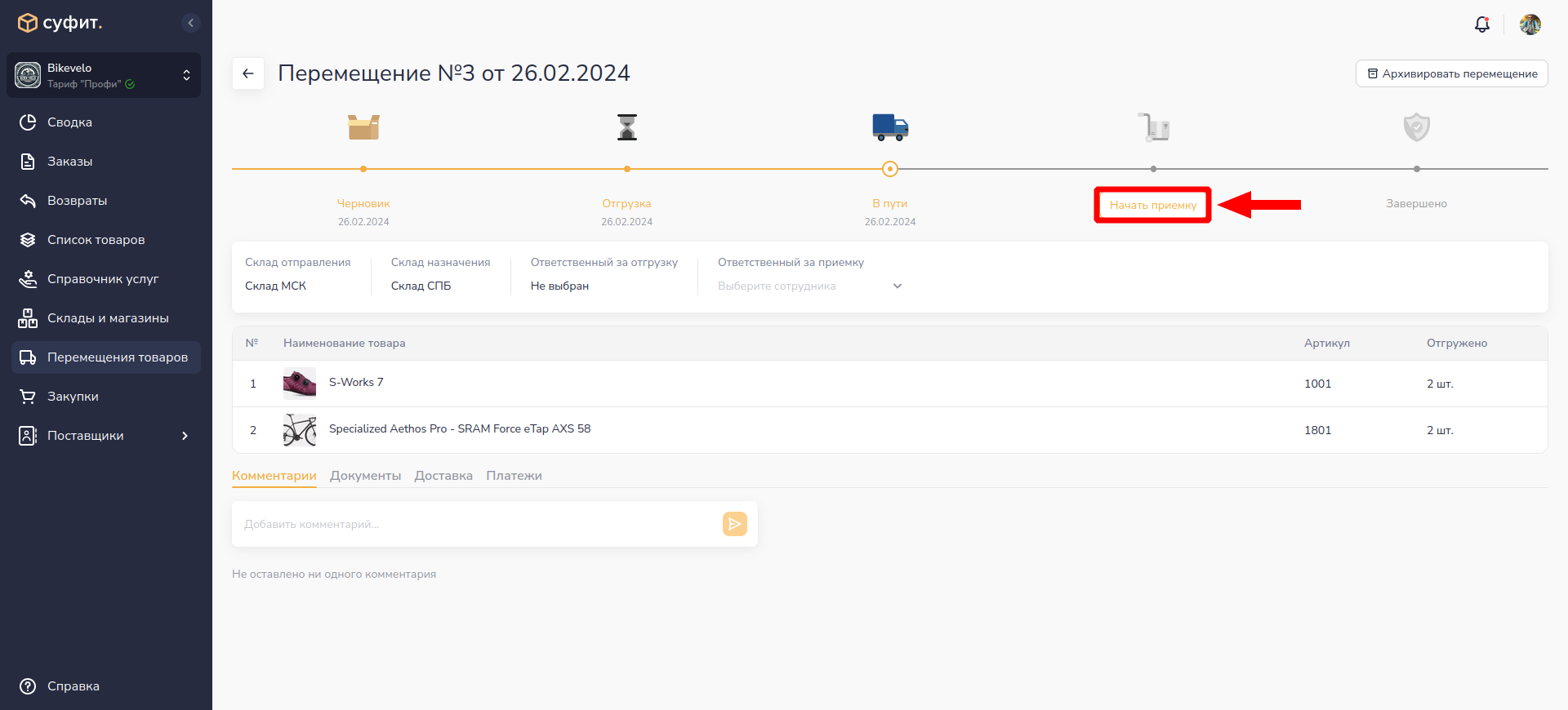
Task: Click the Начать приемку button
Action: (x=1153, y=205)
